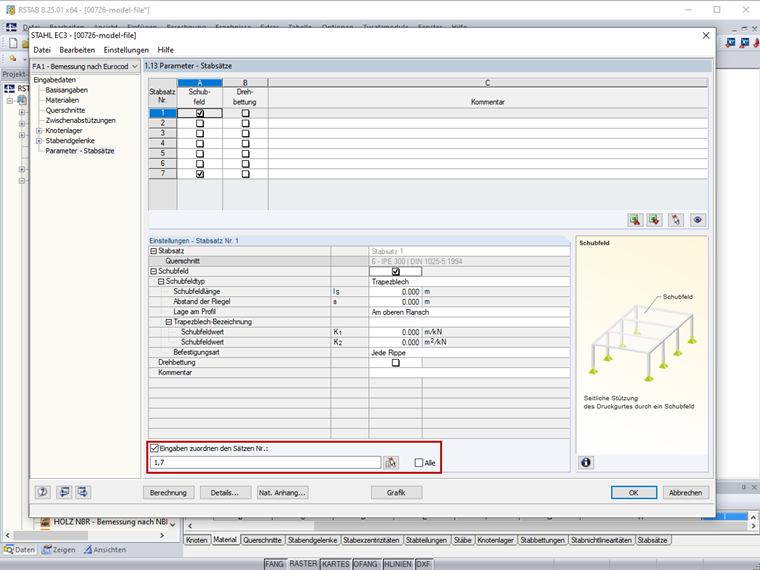
Task: Open Nat. Anhang... settings
Action: (x=282, y=492)
